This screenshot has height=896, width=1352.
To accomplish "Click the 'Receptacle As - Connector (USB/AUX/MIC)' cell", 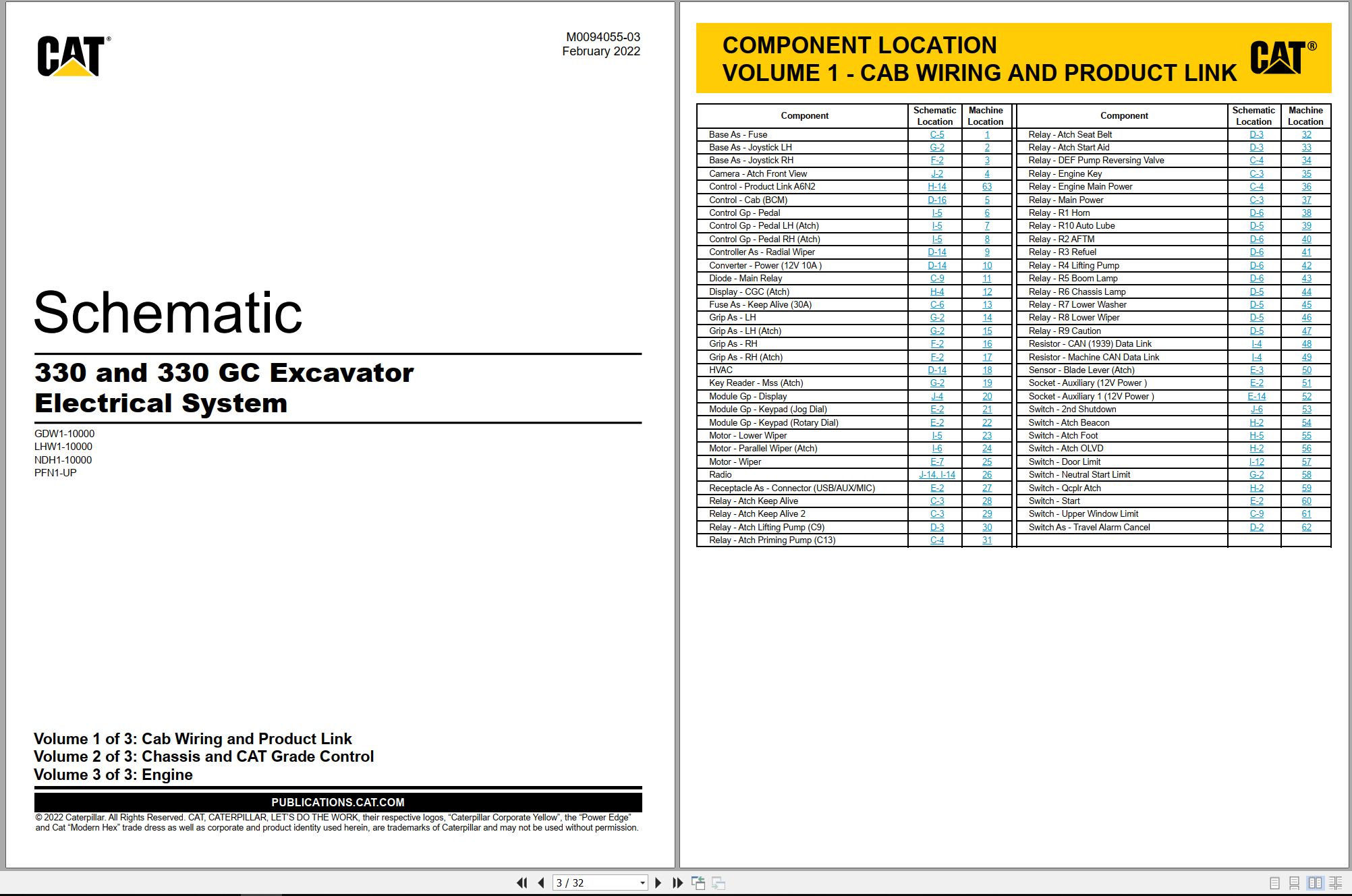I will (x=802, y=488).
